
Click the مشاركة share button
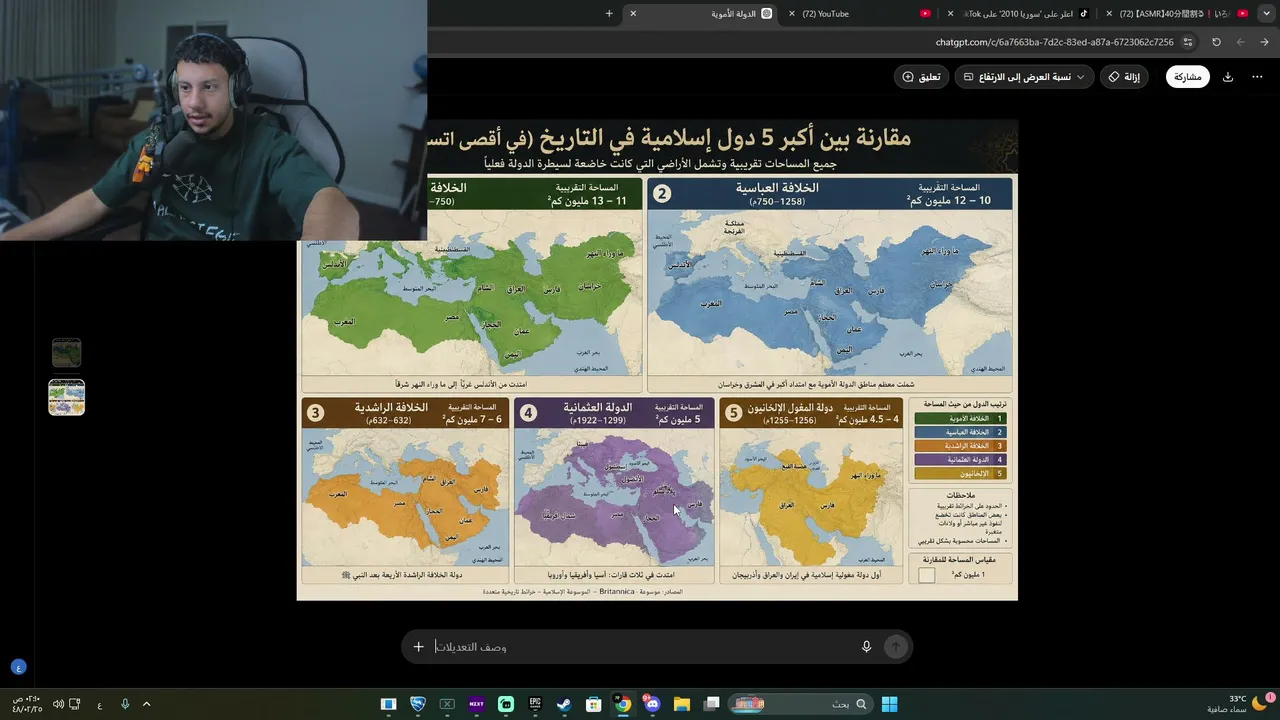[x=1187, y=77]
